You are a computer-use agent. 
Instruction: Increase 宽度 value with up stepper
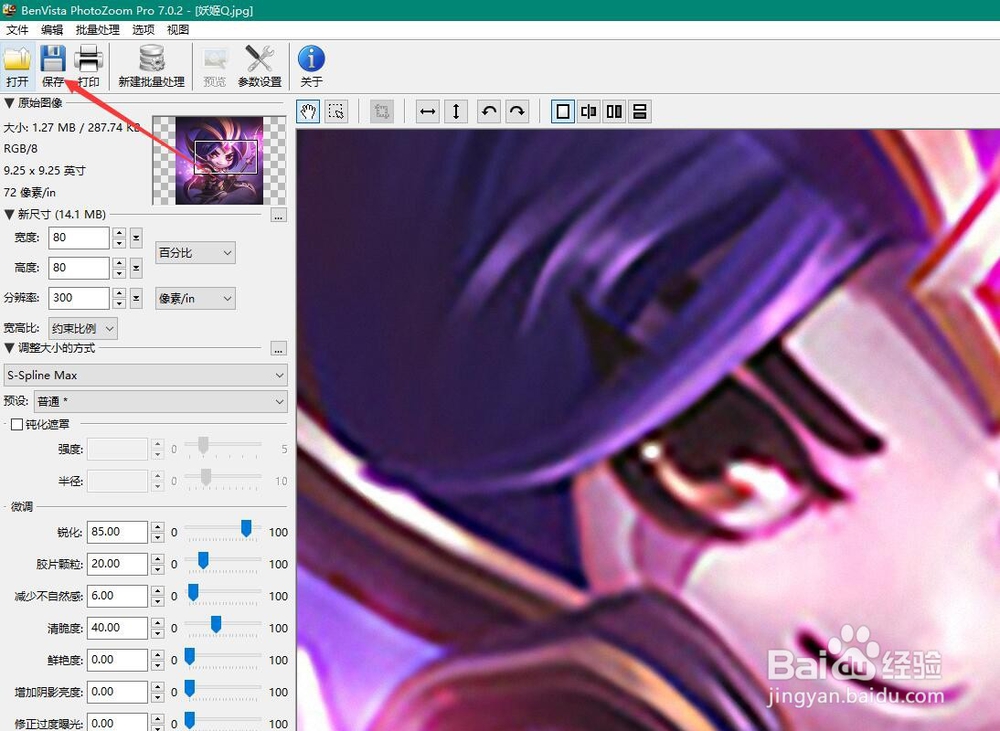[x=119, y=233]
